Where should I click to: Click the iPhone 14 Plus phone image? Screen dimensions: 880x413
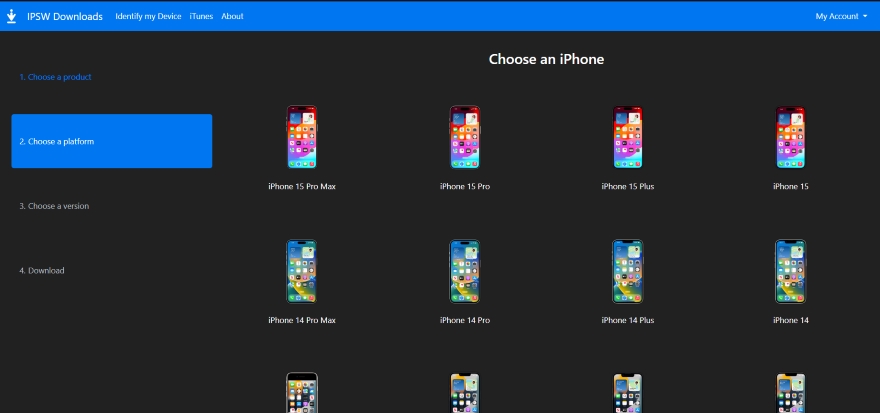627,272
